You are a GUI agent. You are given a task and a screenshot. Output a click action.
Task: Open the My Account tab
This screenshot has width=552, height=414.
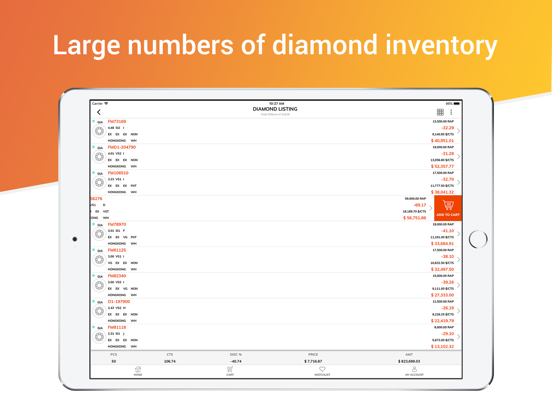pyautogui.click(x=414, y=371)
